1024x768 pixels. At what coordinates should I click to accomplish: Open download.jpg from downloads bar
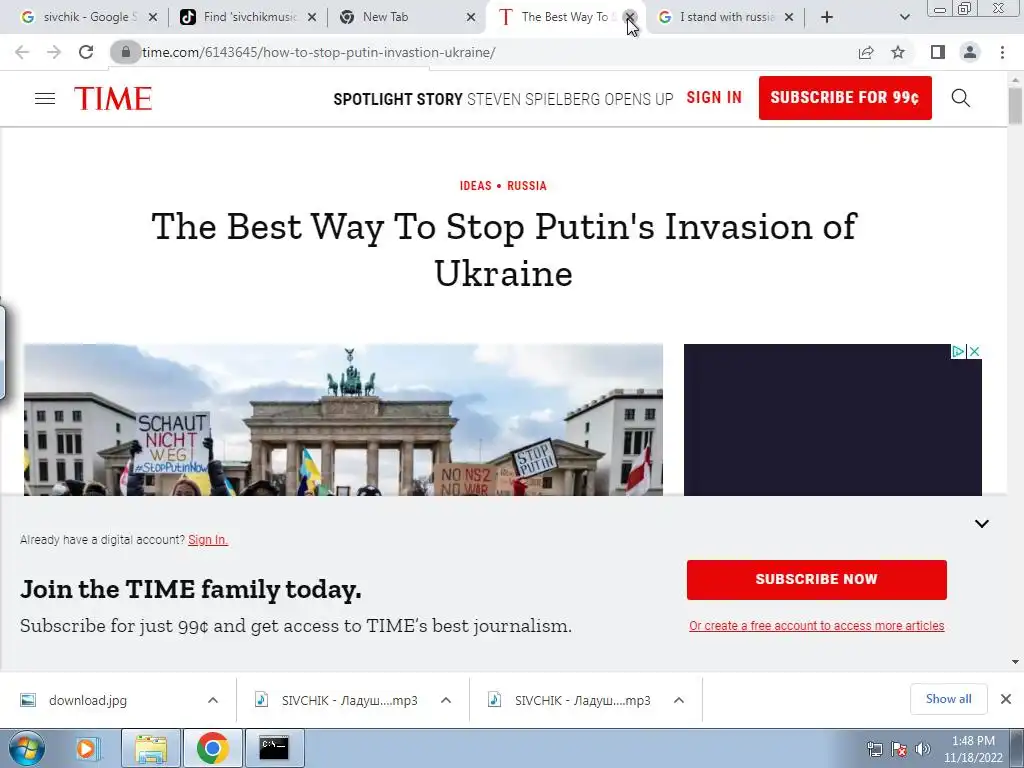pyautogui.click(x=88, y=700)
